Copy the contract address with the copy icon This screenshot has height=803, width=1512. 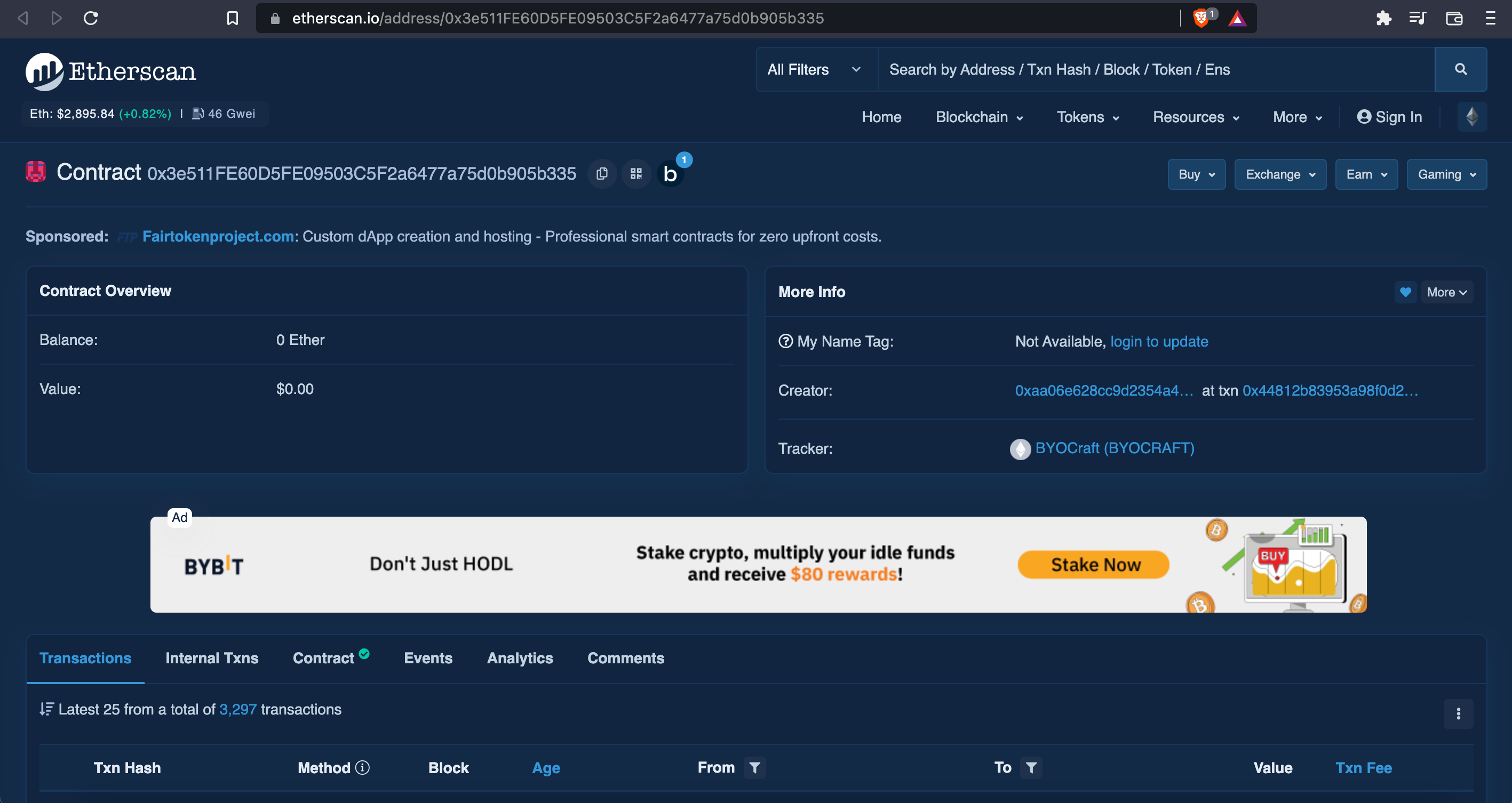click(x=602, y=174)
